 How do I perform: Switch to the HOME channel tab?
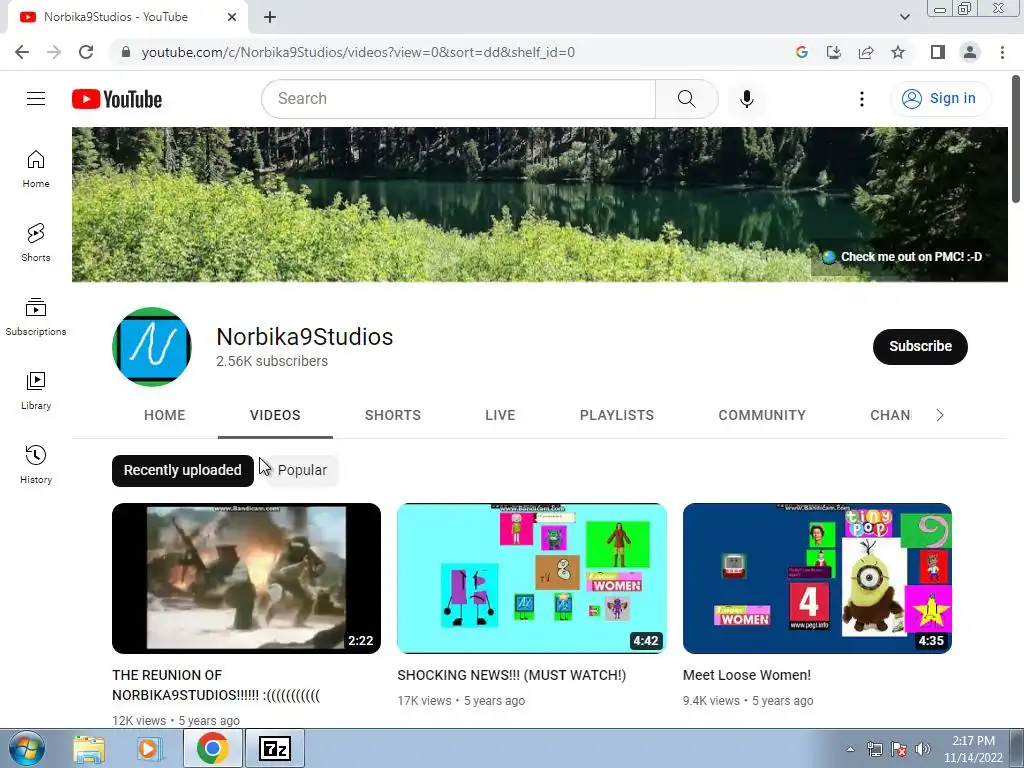165,415
